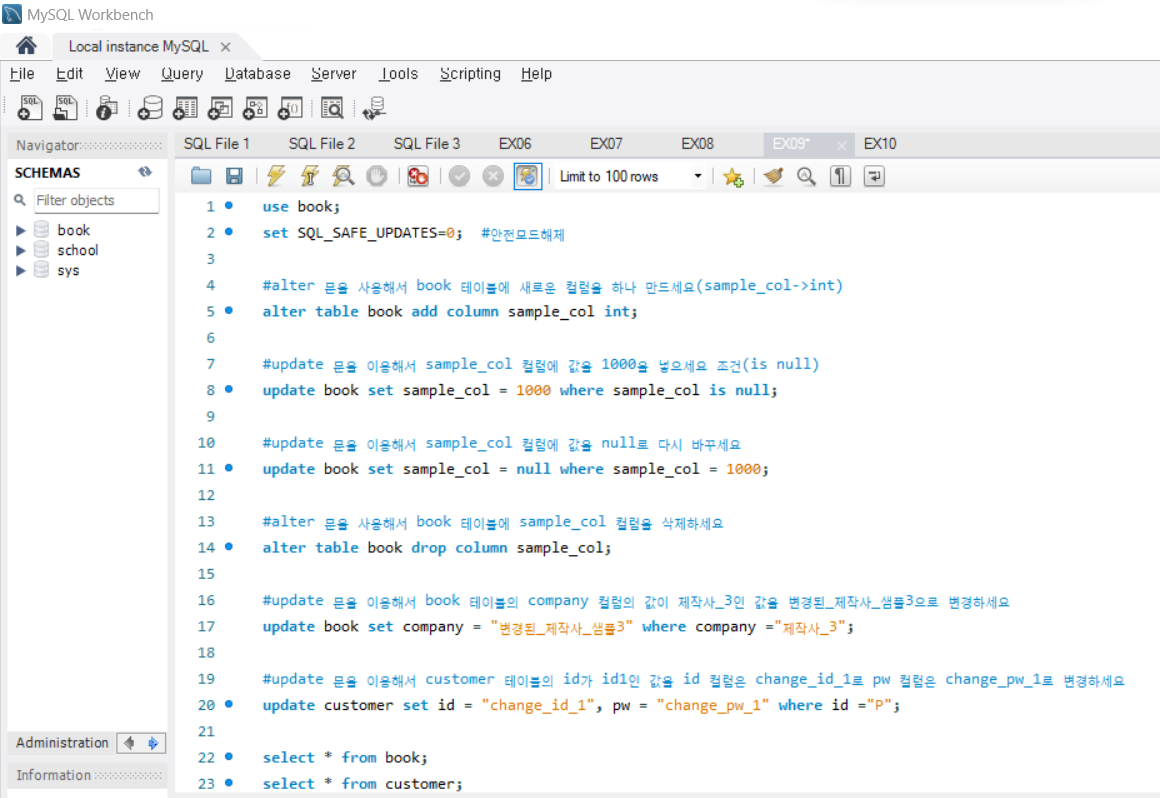The image size is (1160, 798).
Task: Commit transaction checkmark icon
Action: click(x=459, y=176)
